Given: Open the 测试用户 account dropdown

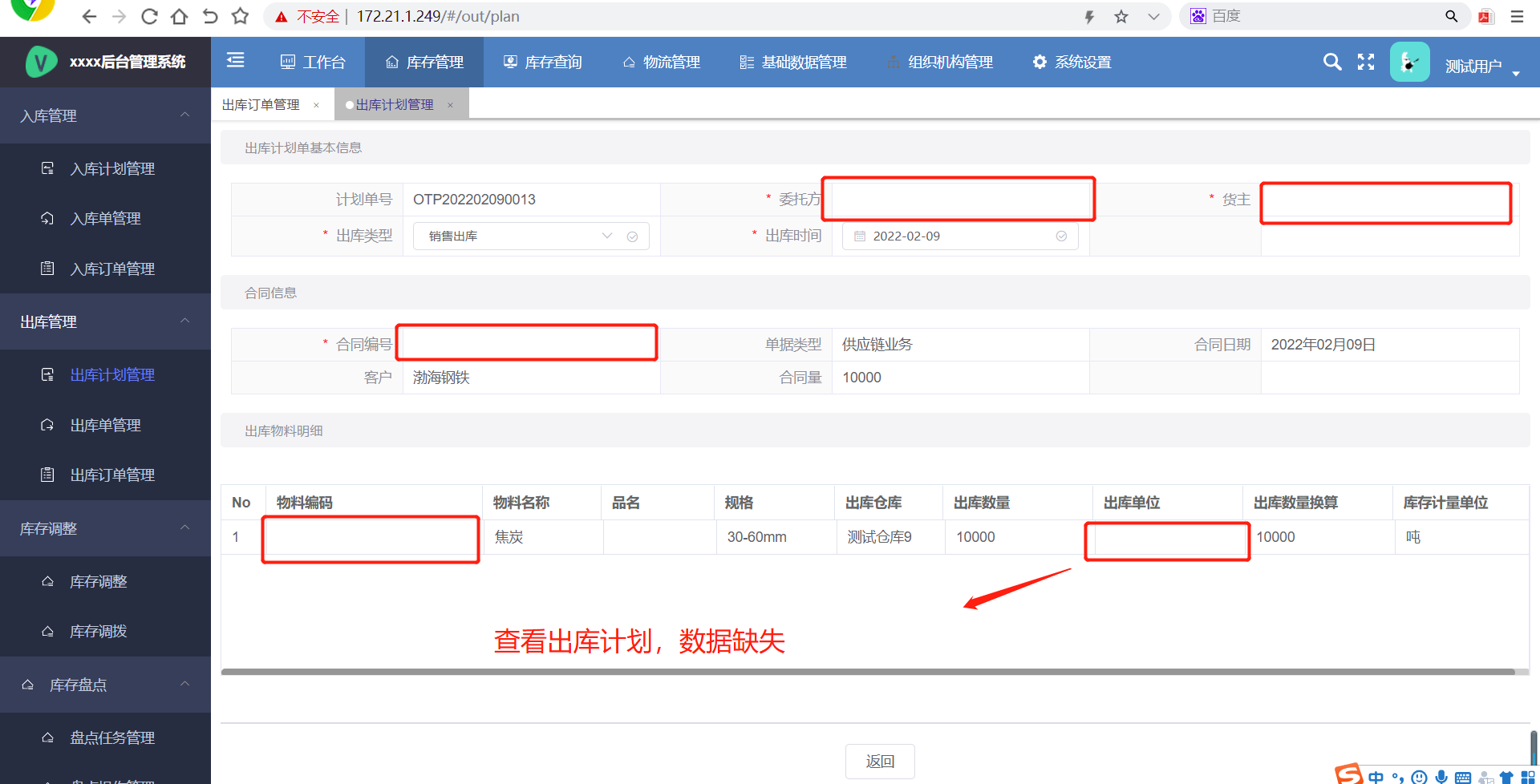Looking at the screenshot, I should click(x=1482, y=66).
